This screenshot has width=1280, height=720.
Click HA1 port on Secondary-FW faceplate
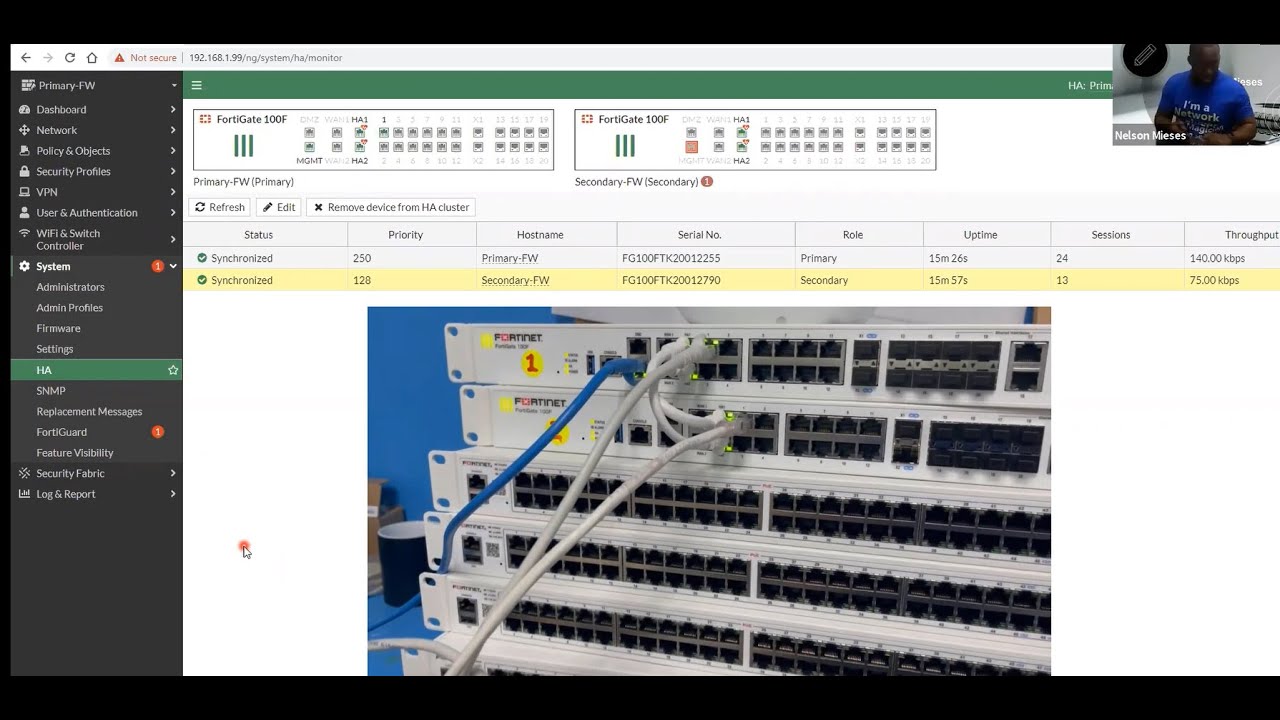(x=742, y=132)
